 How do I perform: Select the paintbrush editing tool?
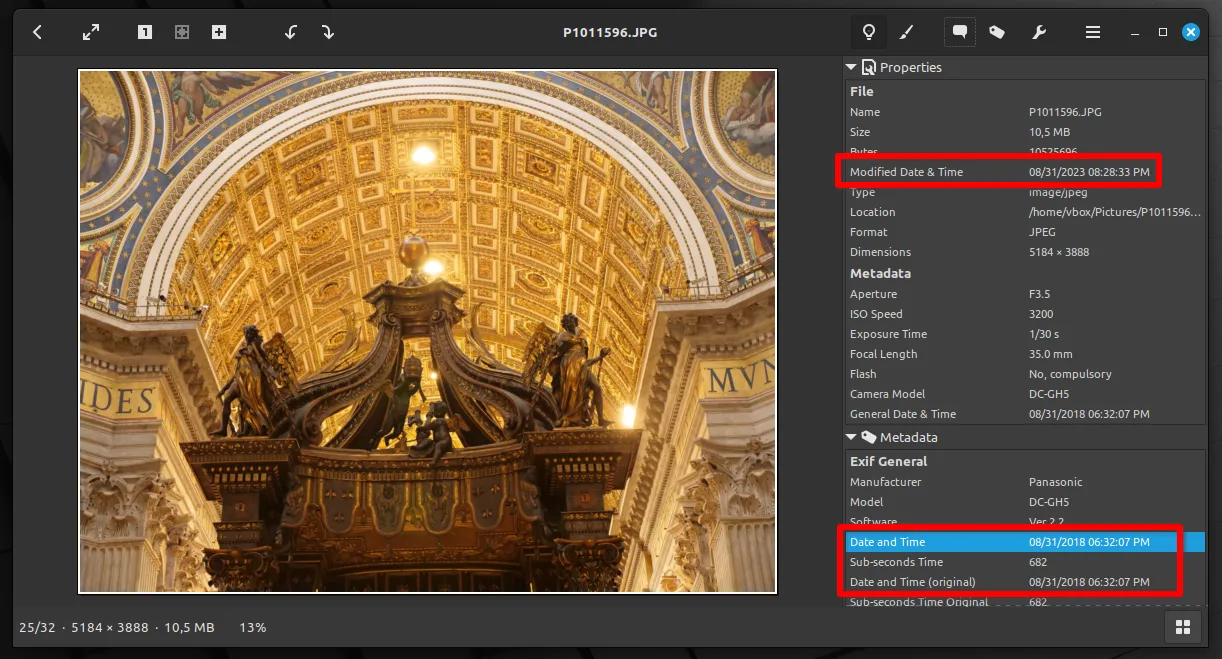907,31
